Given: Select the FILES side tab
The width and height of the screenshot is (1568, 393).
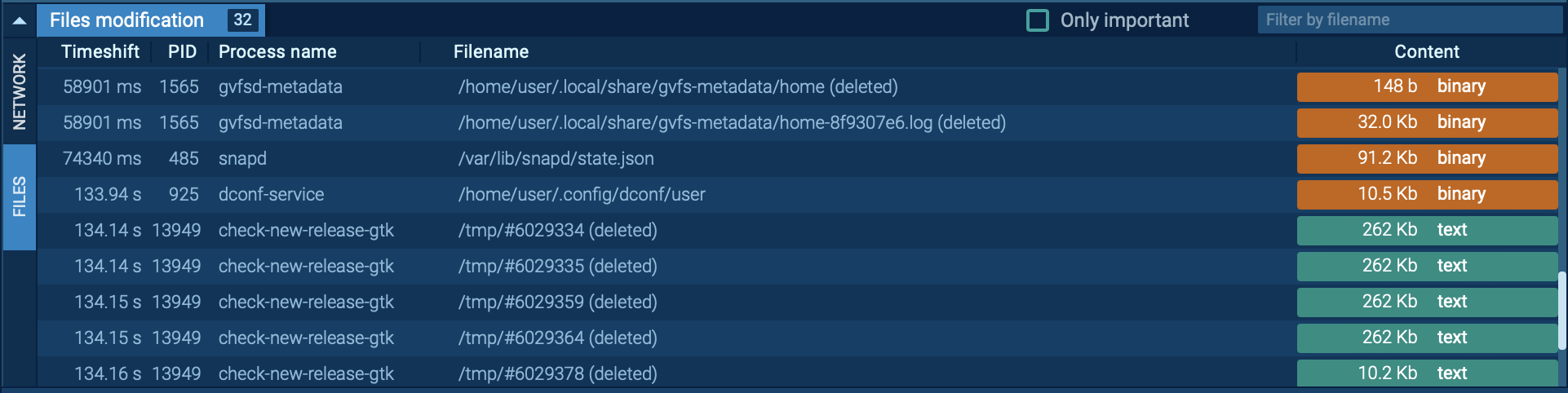Looking at the screenshot, I should click(x=20, y=196).
